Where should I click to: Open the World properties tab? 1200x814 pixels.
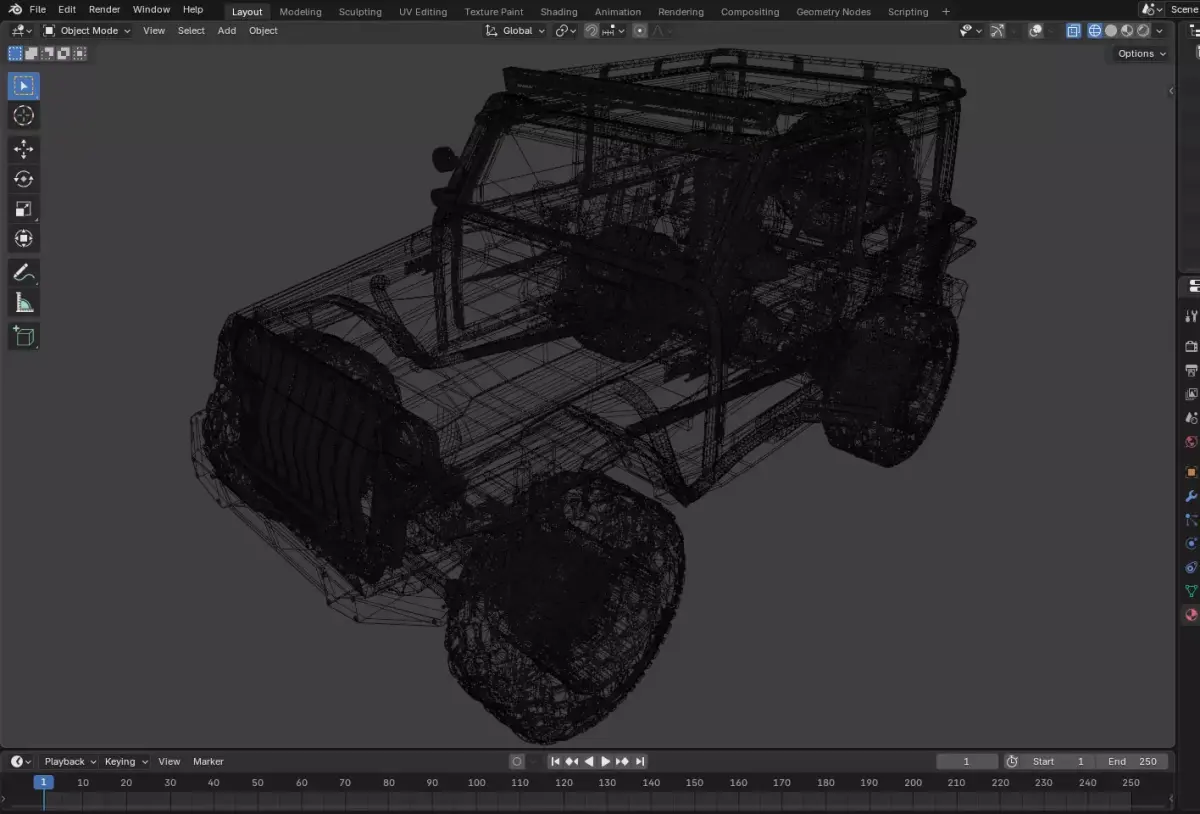click(x=1190, y=442)
